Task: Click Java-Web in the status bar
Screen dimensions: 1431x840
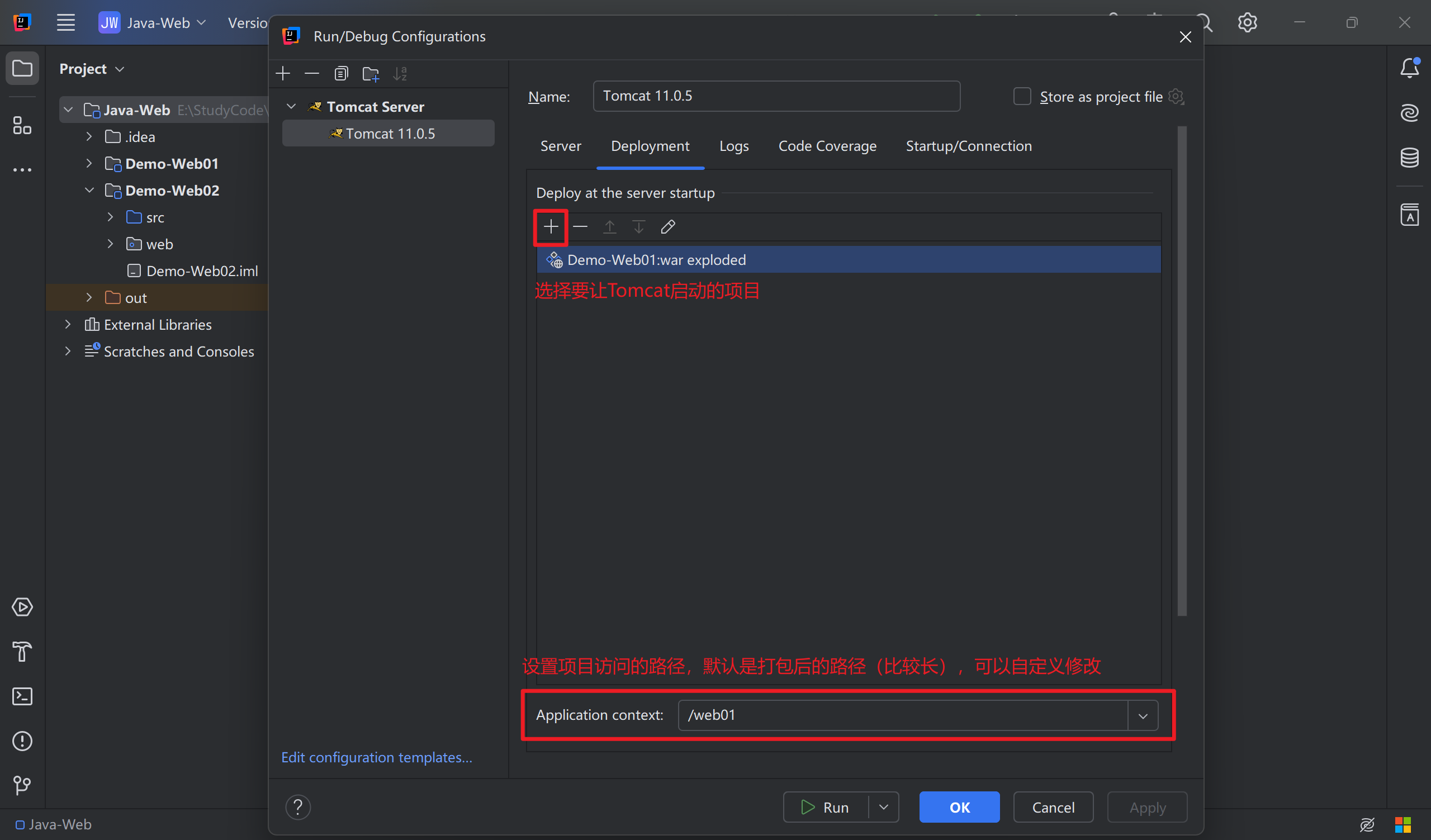Action: (x=53, y=824)
